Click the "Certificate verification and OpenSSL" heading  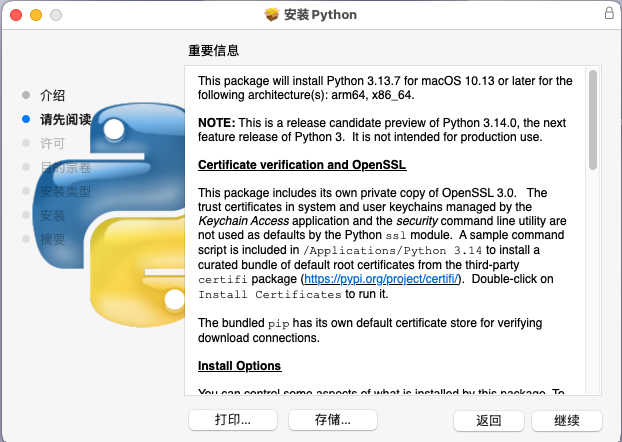pos(302,165)
